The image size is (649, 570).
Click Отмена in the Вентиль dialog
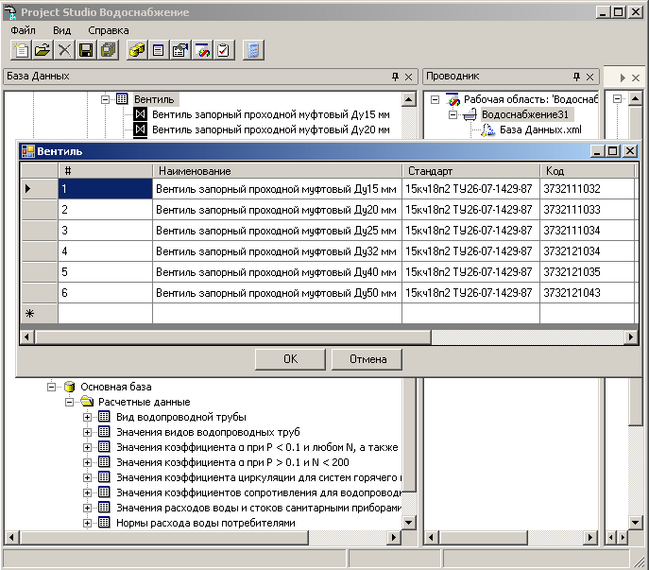pos(367,359)
